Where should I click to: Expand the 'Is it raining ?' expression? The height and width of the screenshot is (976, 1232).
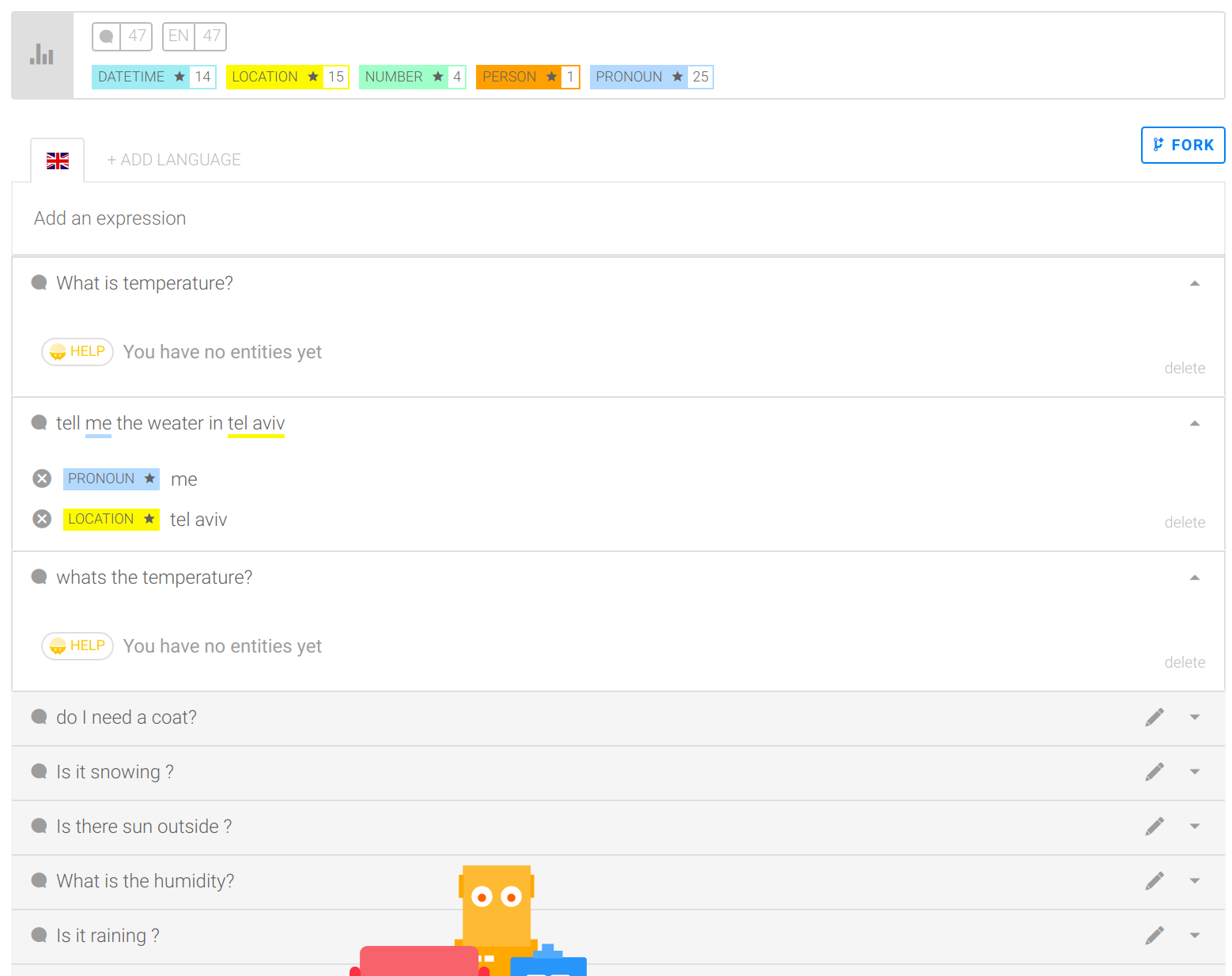[x=1195, y=936]
